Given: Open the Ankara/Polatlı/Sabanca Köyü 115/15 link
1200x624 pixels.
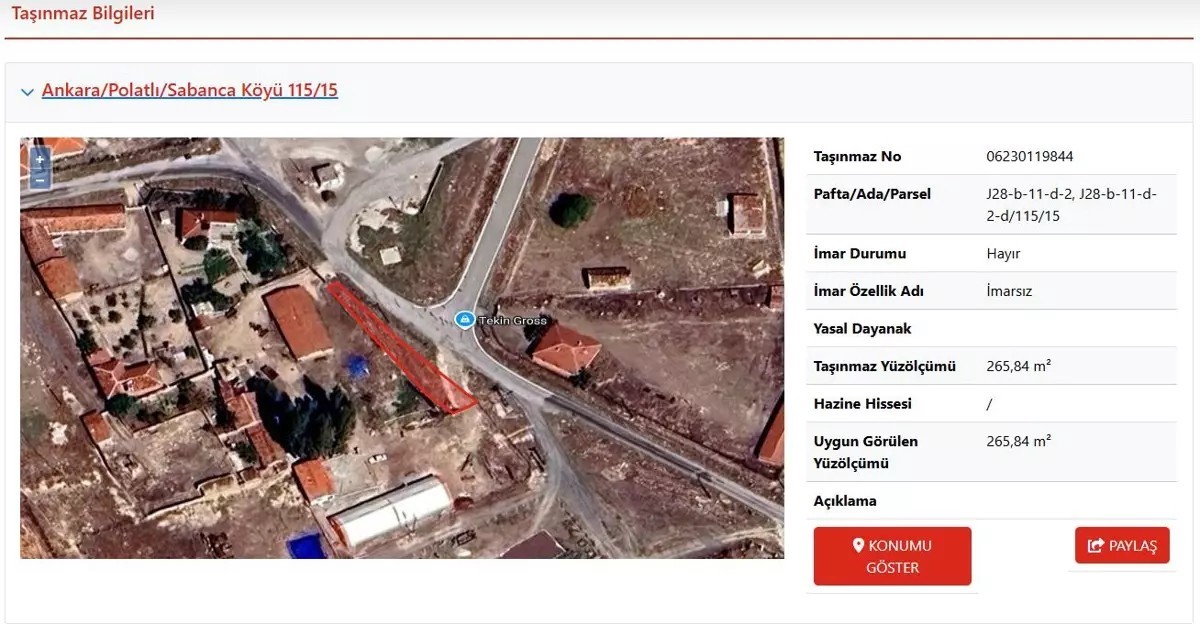Looking at the screenshot, I should pos(190,91).
